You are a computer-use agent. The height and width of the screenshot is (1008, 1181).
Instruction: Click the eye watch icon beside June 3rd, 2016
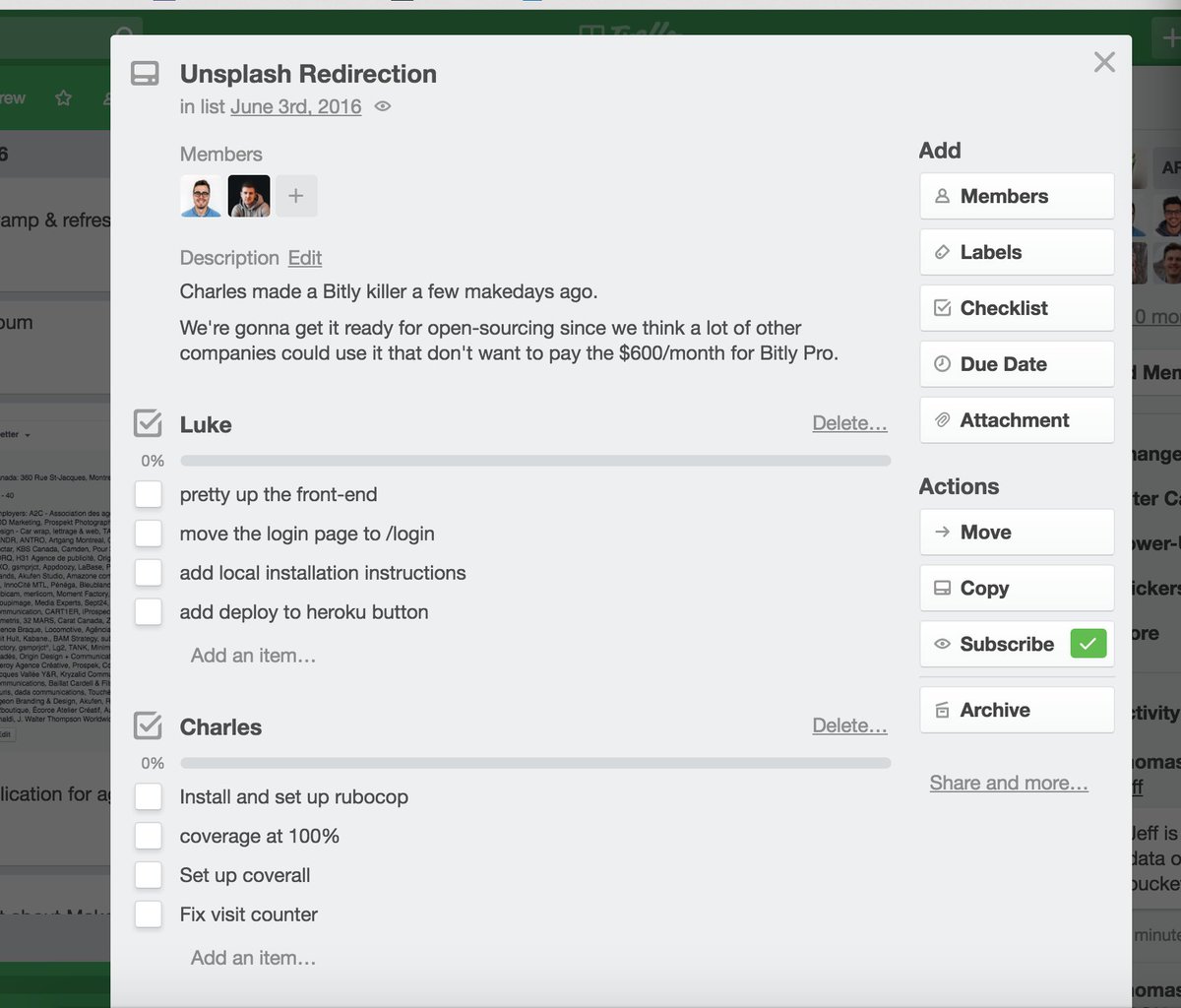click(383, 106)
